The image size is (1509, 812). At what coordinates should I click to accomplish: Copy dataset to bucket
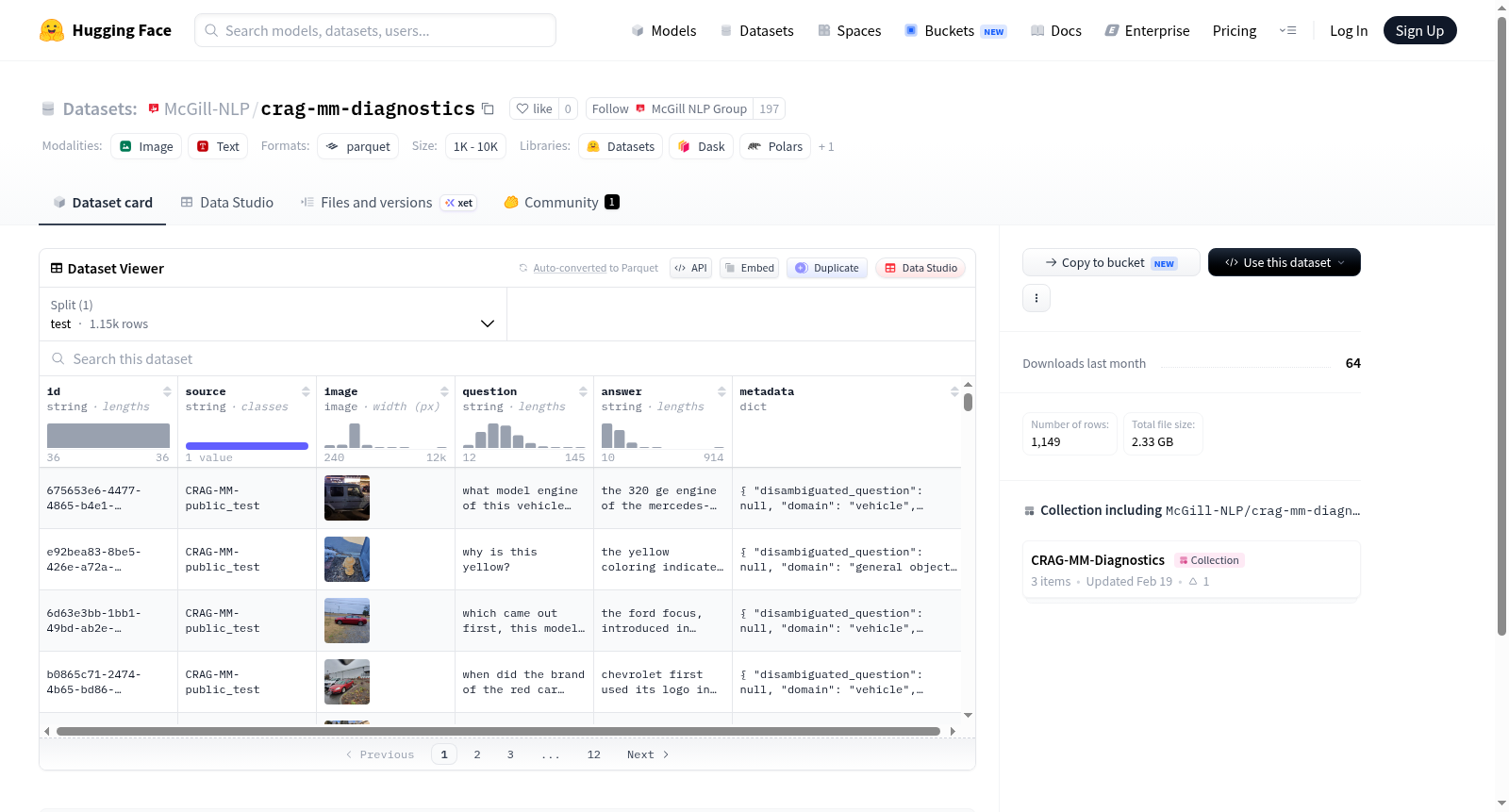(1111, 262)
